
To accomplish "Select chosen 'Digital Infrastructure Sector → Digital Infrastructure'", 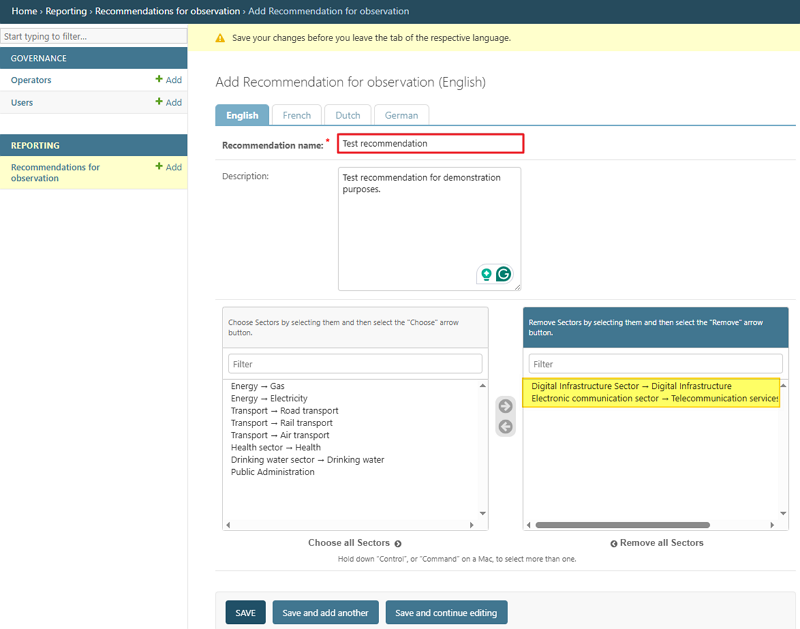I will click(632, 386).
